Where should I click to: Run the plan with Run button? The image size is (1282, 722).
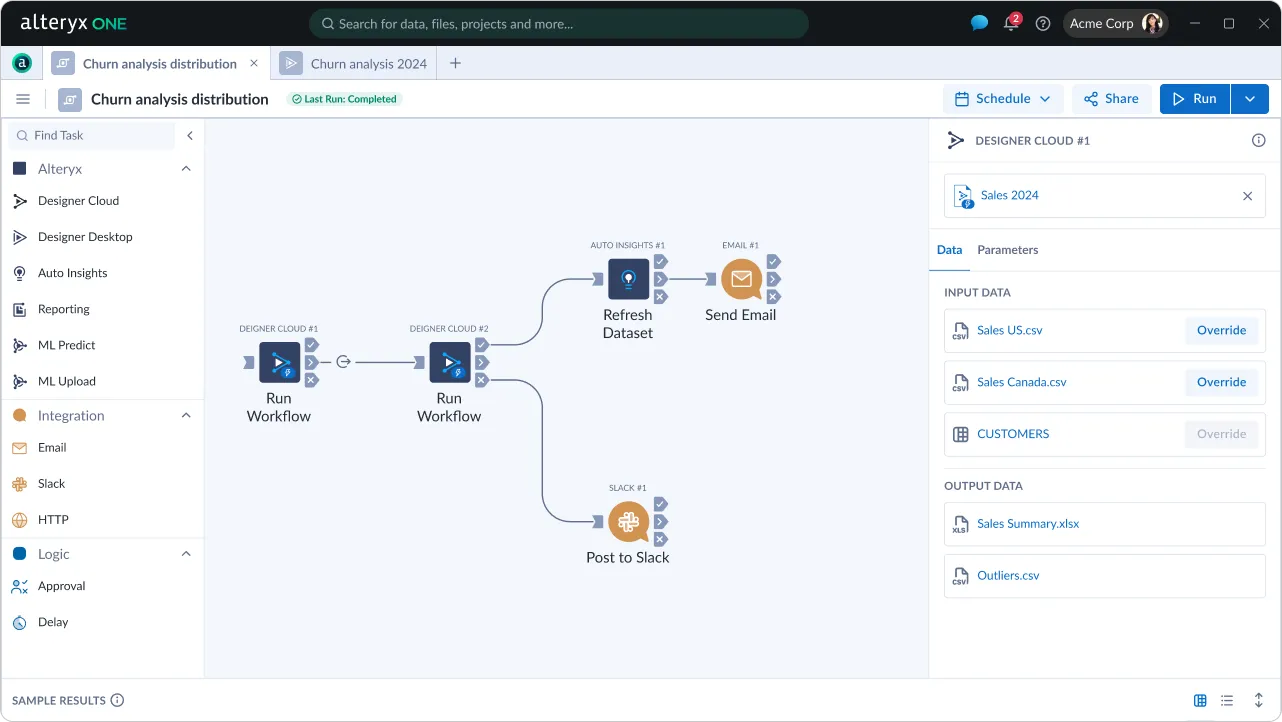click(1195, 99)
